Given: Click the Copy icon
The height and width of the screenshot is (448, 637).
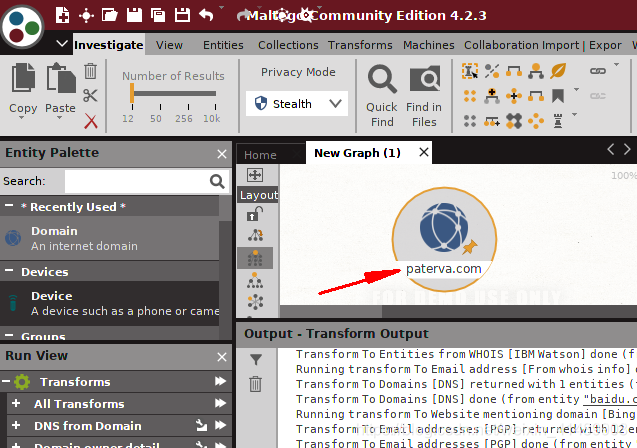Looking at the screenshot, I should click(23, 77).
